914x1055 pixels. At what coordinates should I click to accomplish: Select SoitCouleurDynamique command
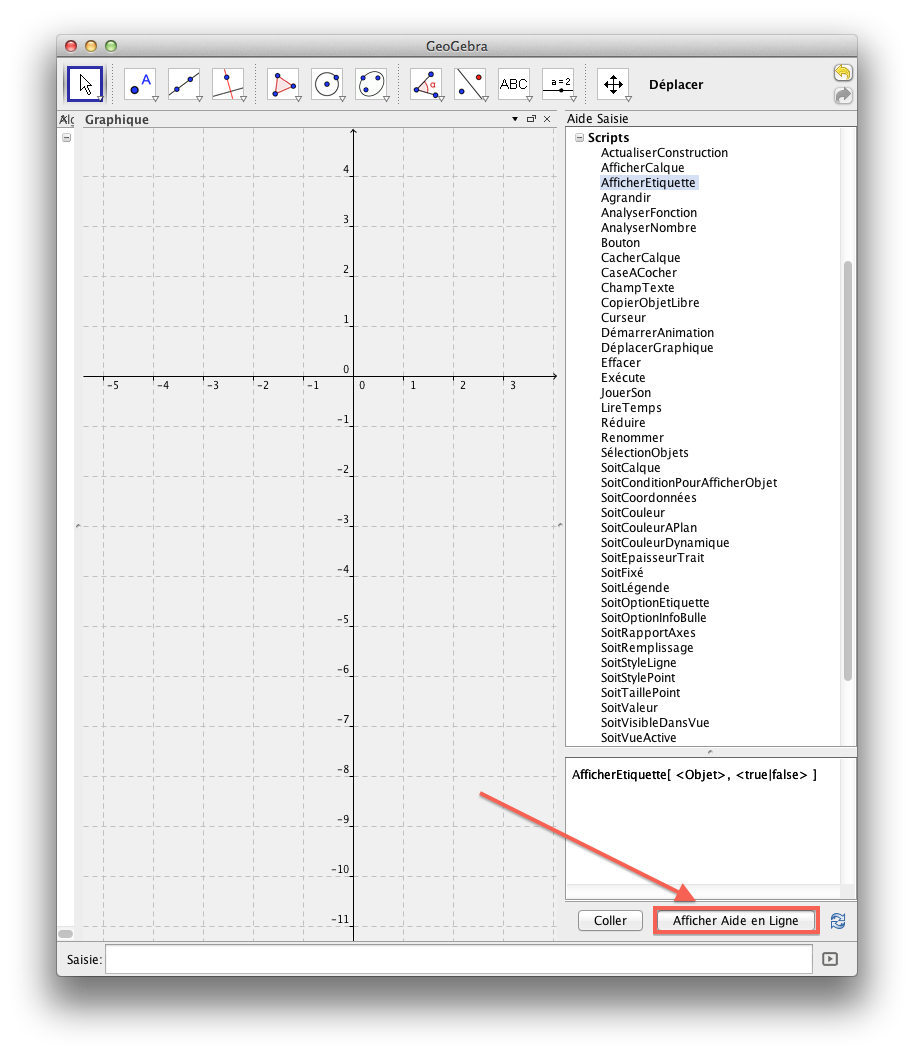click(665, 543)
